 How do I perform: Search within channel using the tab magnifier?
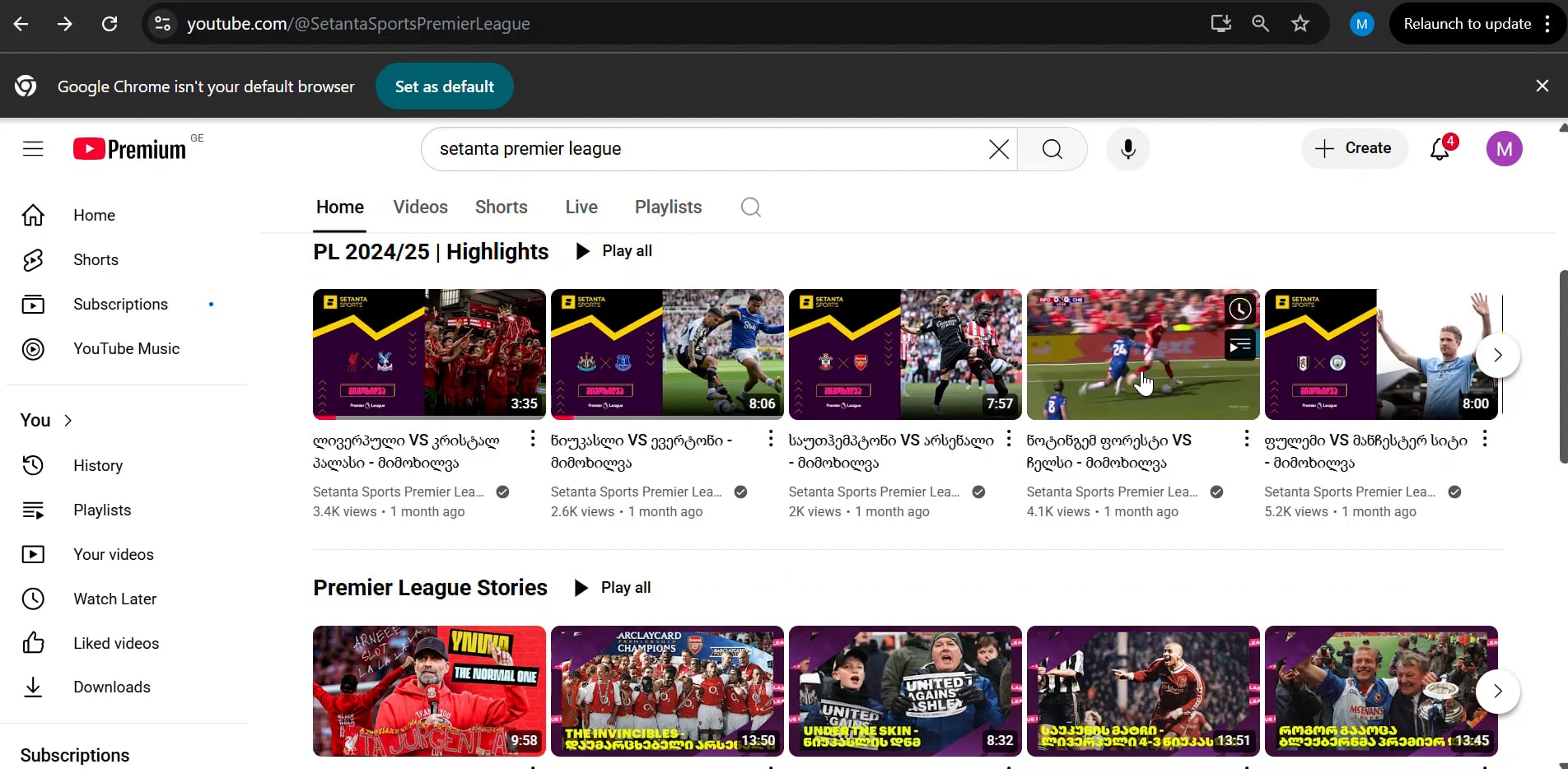[750, 207]
